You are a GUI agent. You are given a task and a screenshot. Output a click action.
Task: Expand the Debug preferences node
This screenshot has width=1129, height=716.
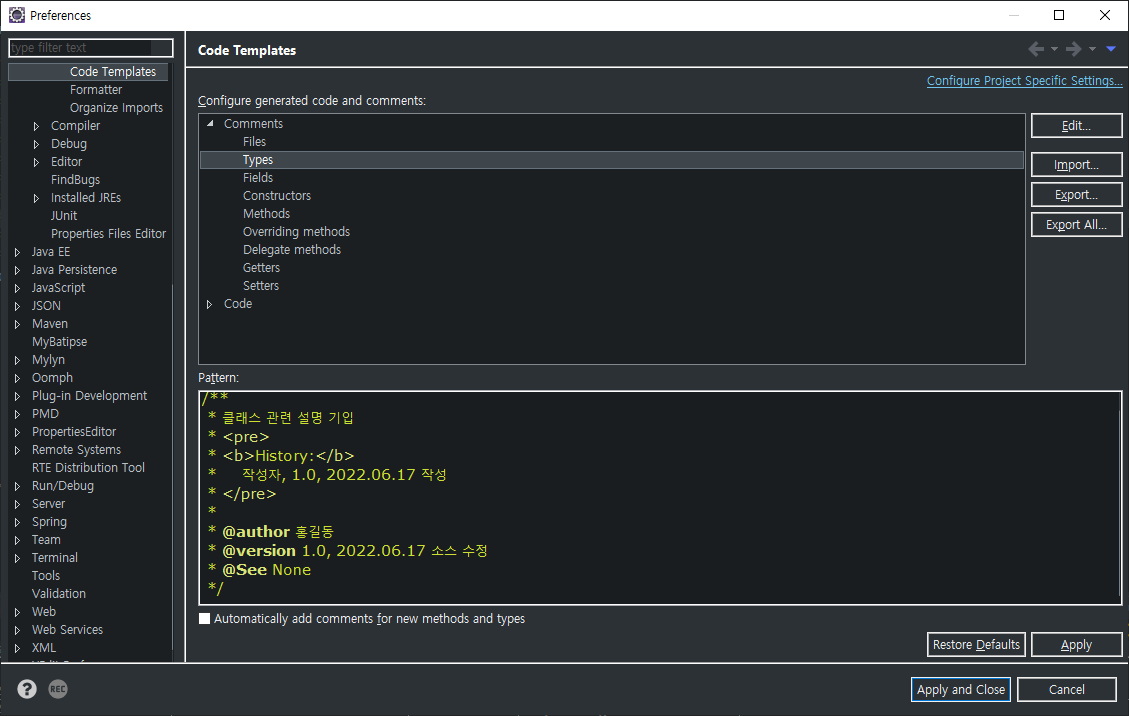pos(36,144)
